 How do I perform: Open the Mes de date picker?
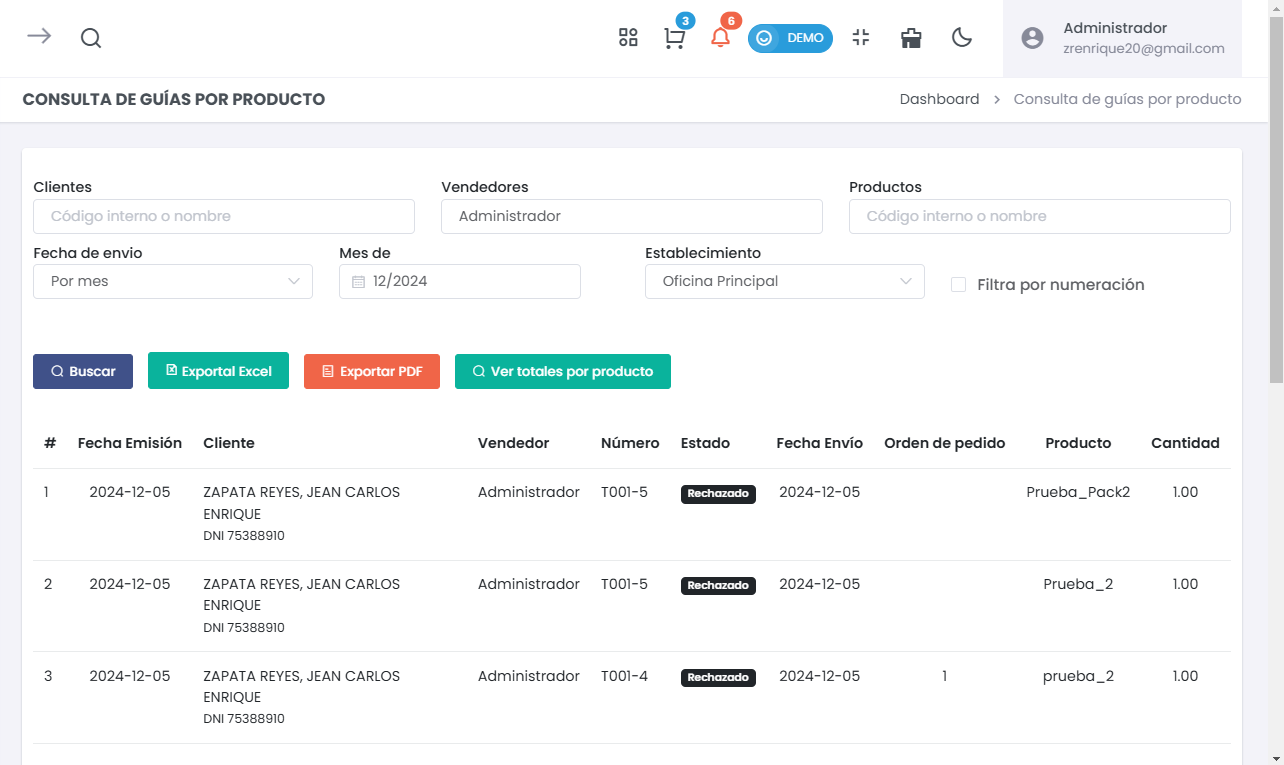click(x=460, y=282)
